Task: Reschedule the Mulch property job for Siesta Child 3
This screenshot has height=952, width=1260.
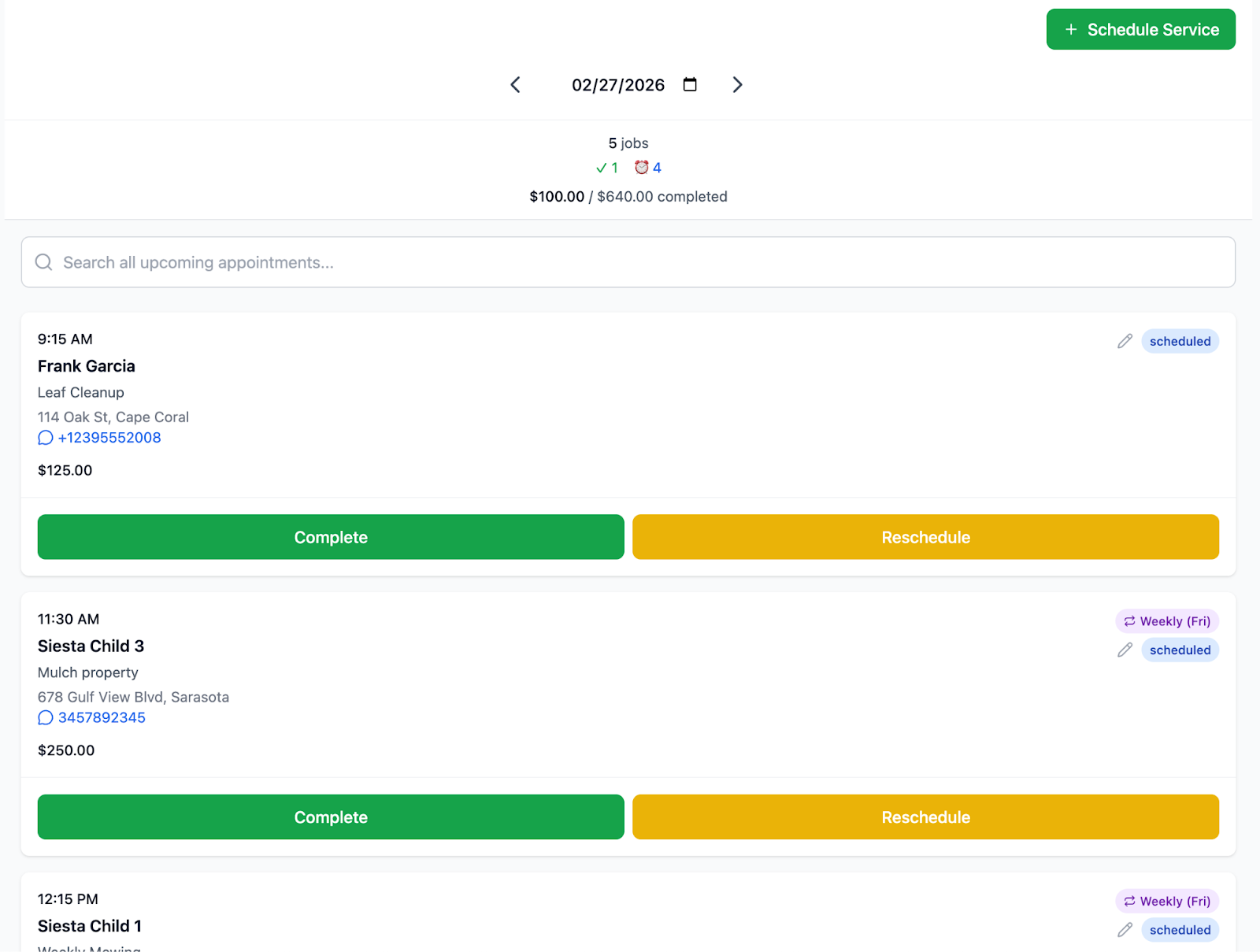Action: pyautogui.click(x=925, y=817)
